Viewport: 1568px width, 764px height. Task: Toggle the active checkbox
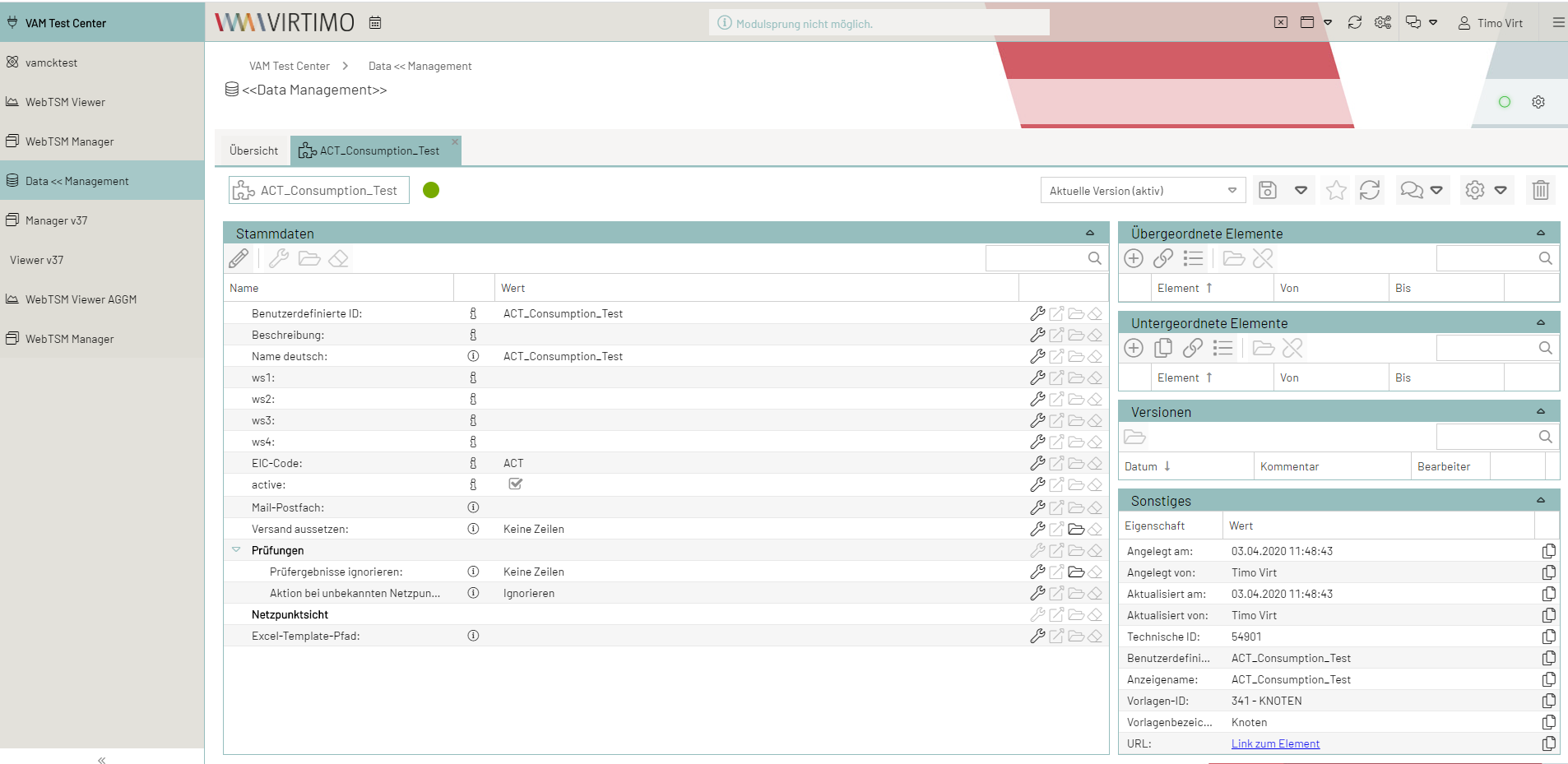[x=516, y=484]
